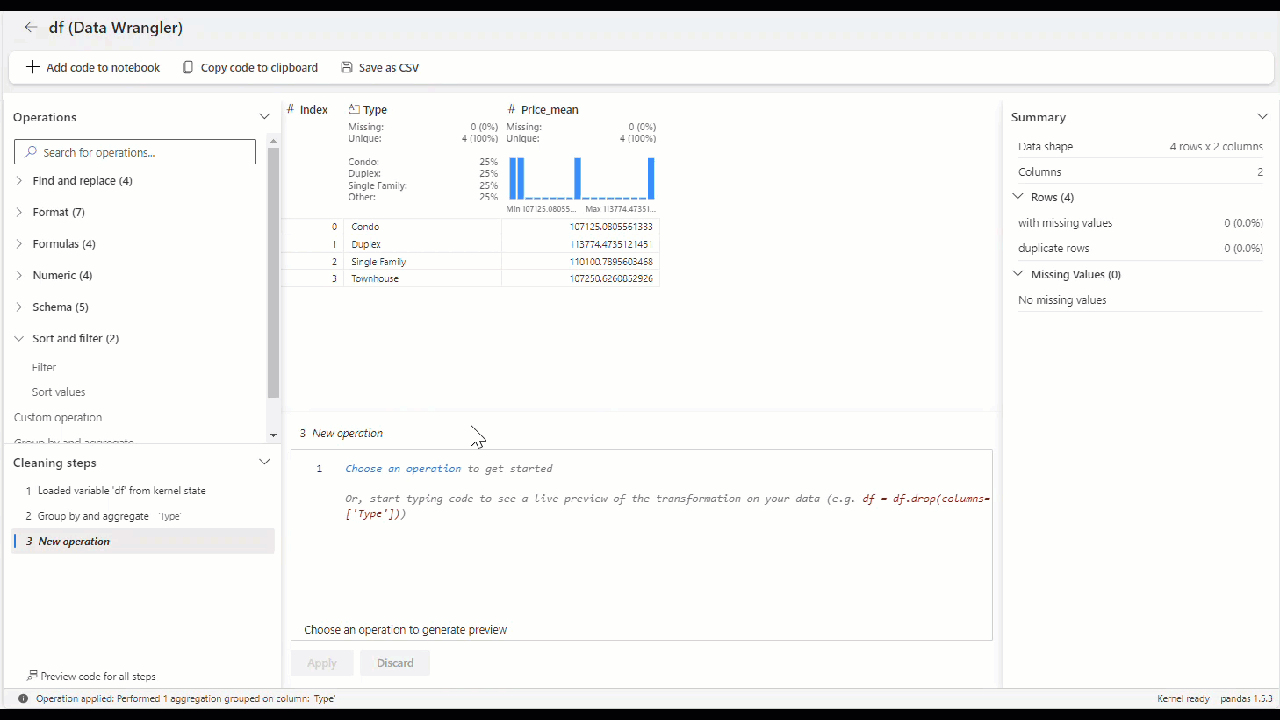Collapse the Cleaning steps panel with its chevron
Viewport: 1280px width, 720px height.
click(265, 462)
